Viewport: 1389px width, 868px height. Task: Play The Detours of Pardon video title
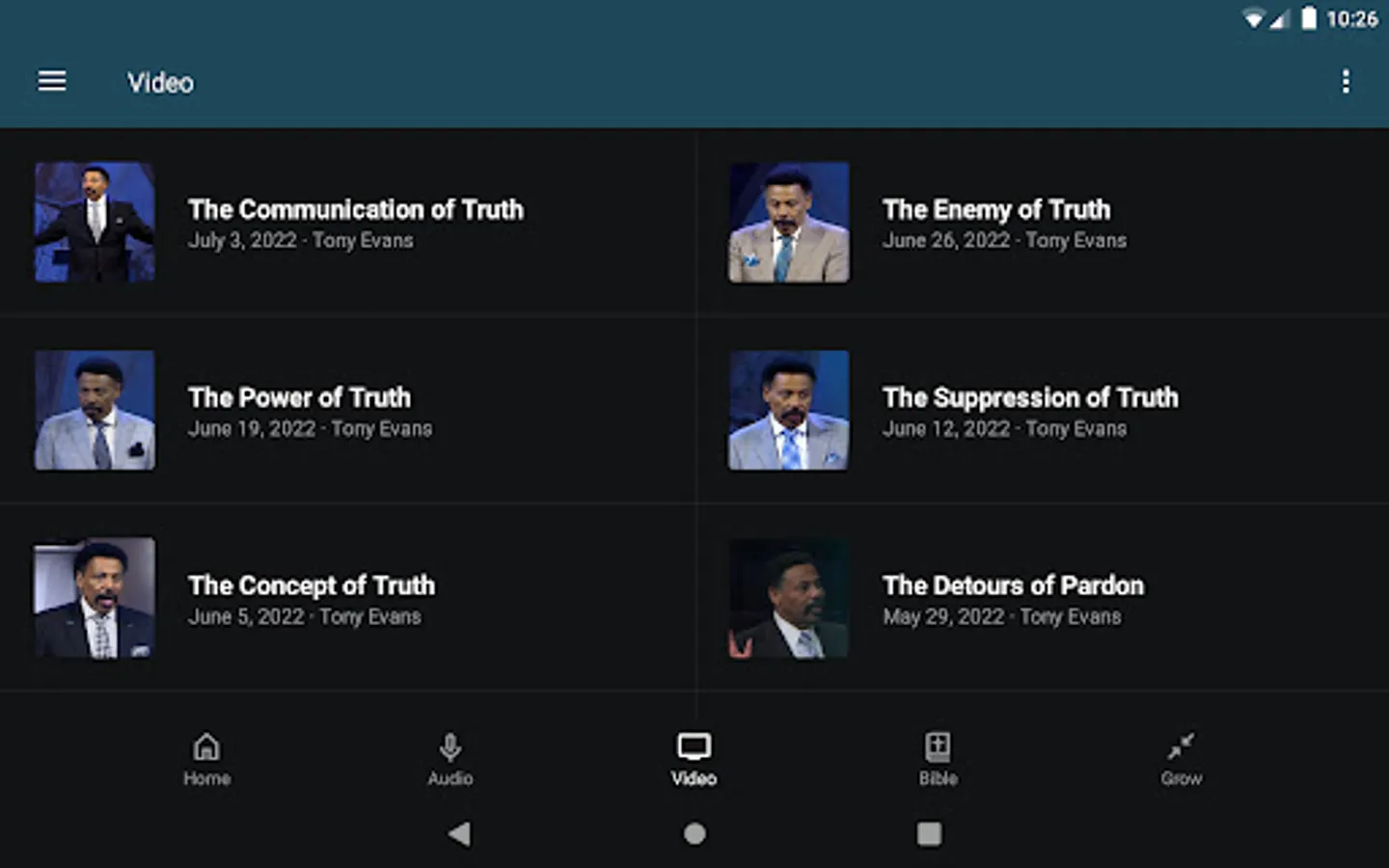pos(1013,585)
